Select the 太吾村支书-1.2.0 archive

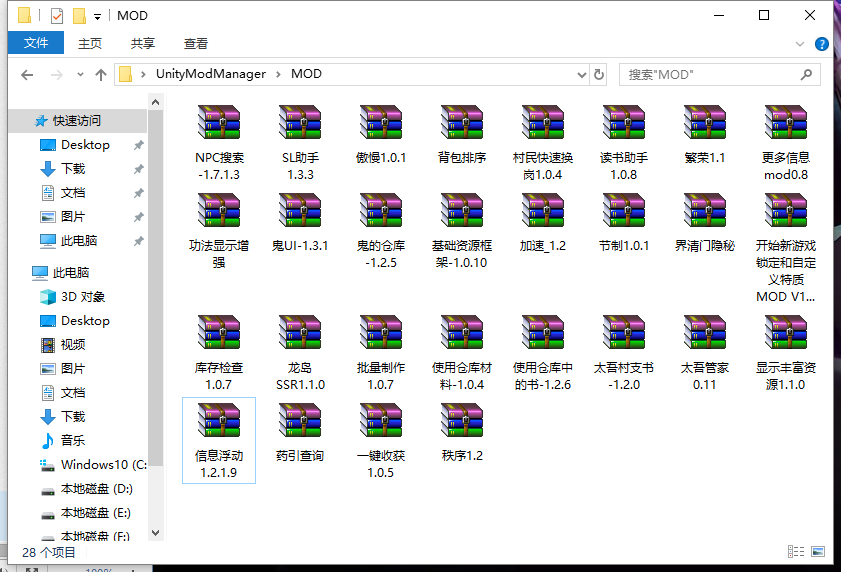point(624,353)
